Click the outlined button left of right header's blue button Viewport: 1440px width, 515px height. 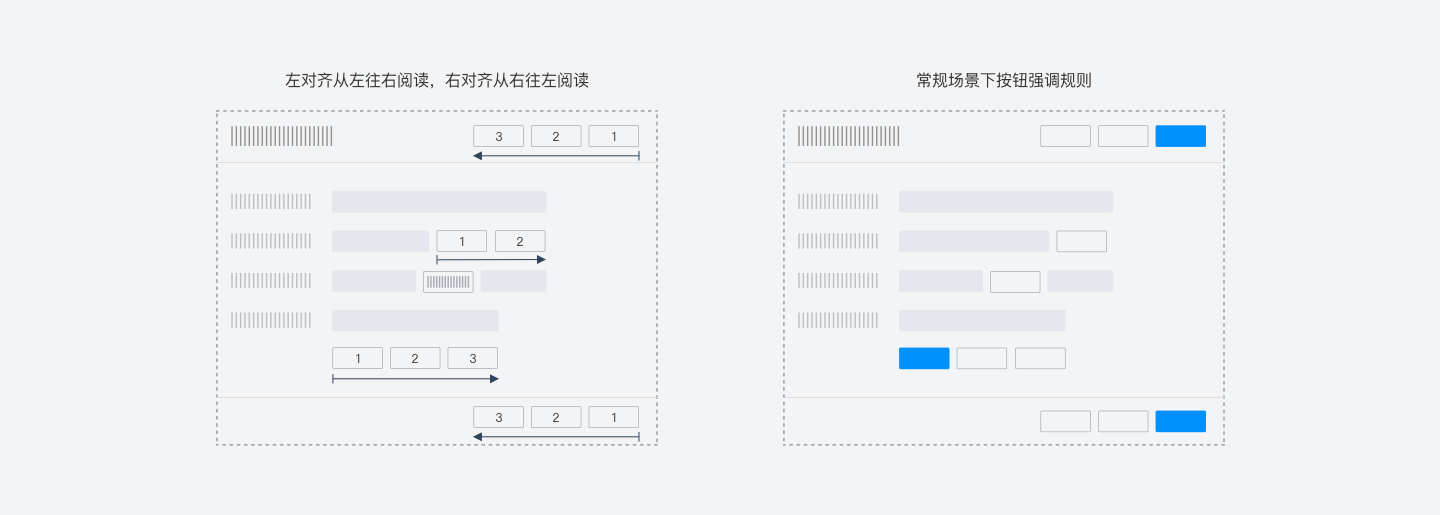pyautogui.click(x=1123, y=136)
